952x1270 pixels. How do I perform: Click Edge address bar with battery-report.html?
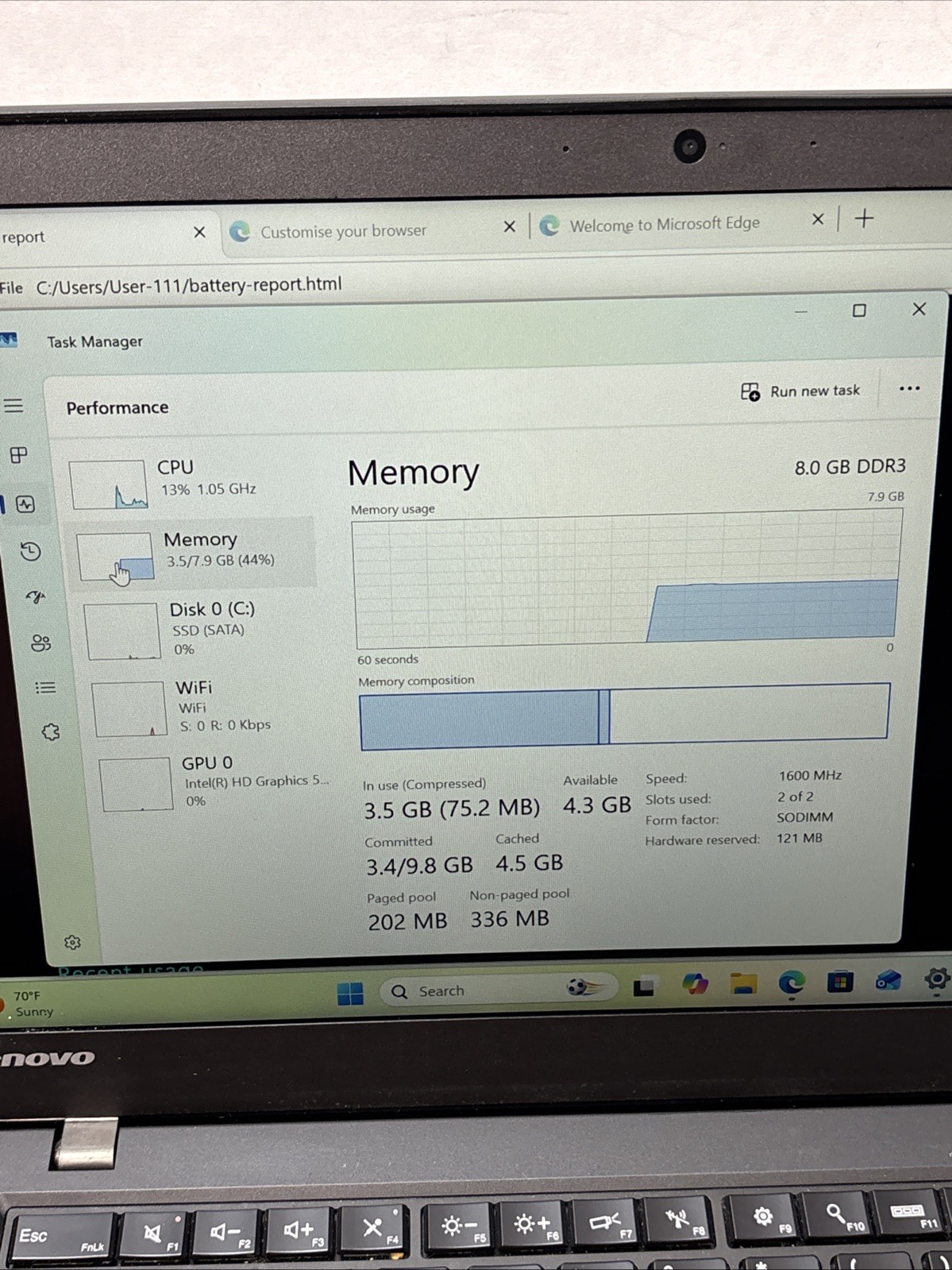pos(188,284)
